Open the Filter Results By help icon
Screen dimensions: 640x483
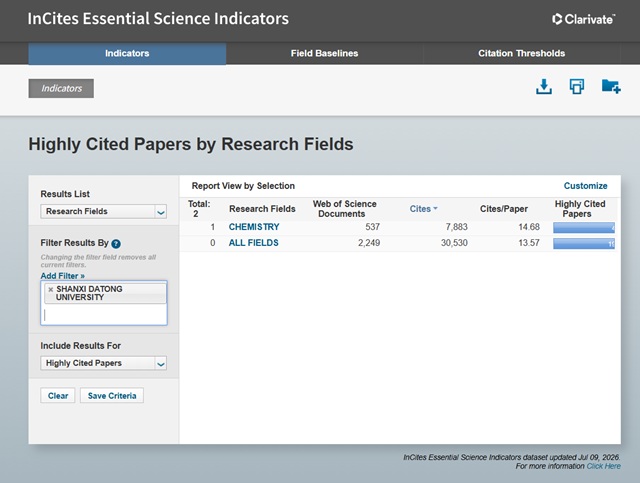116,244
